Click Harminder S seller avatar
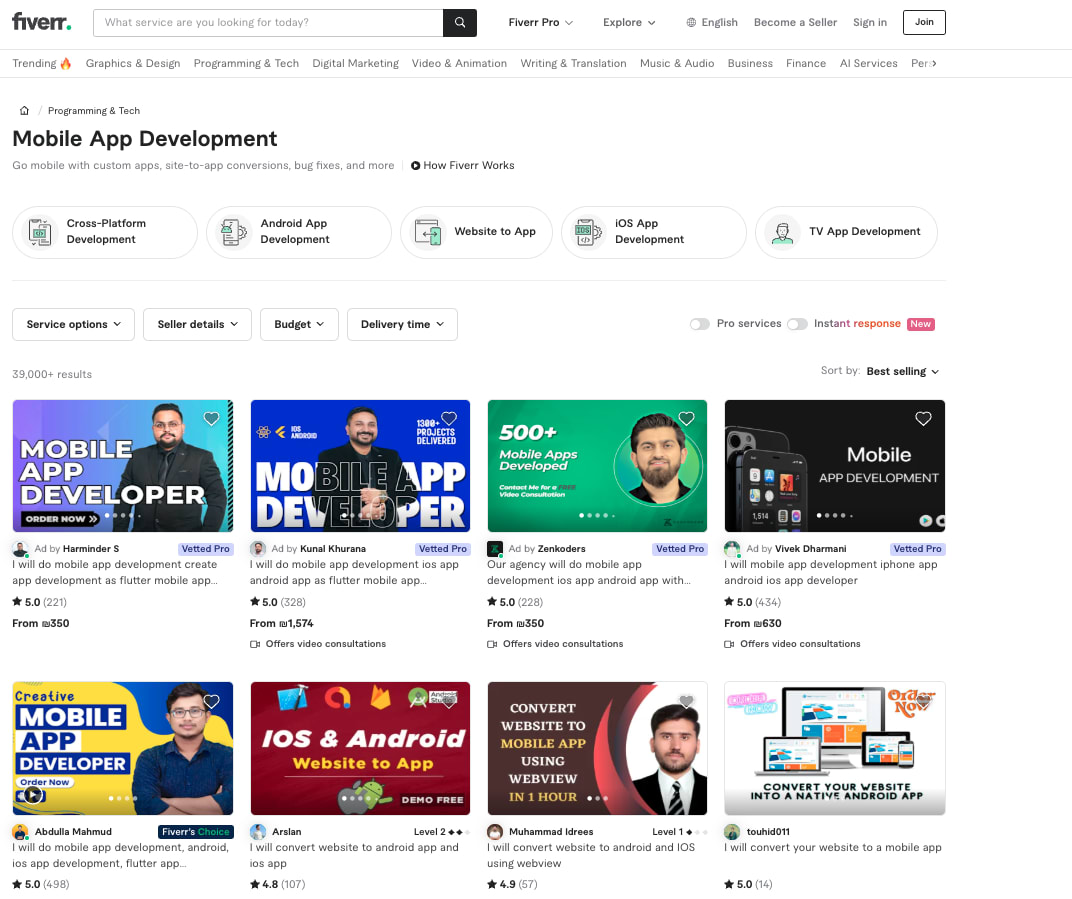The width and height of the screenshot is (1072, 899). click(x=21, y=549)
